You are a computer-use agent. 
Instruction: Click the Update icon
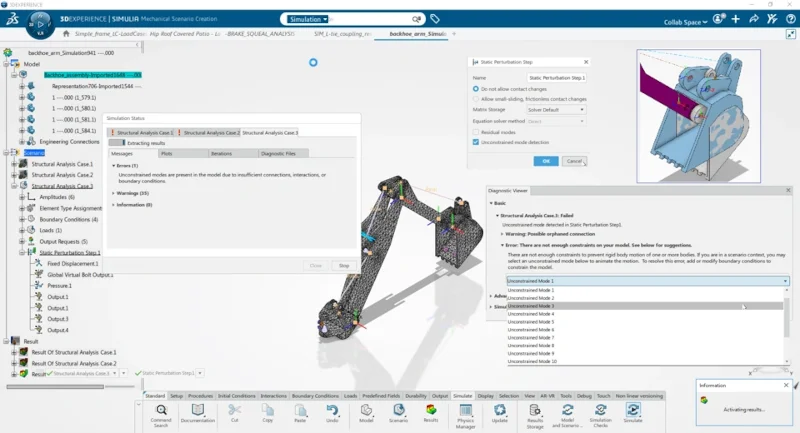point(499,410)
